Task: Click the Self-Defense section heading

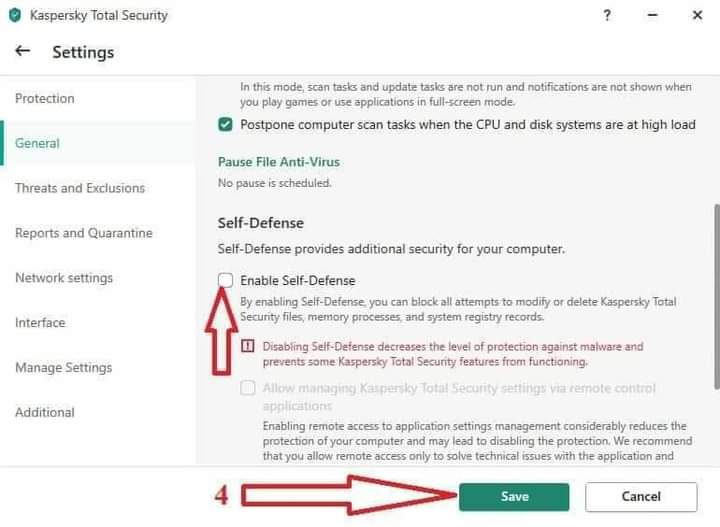Action: (x=260, y=223)
